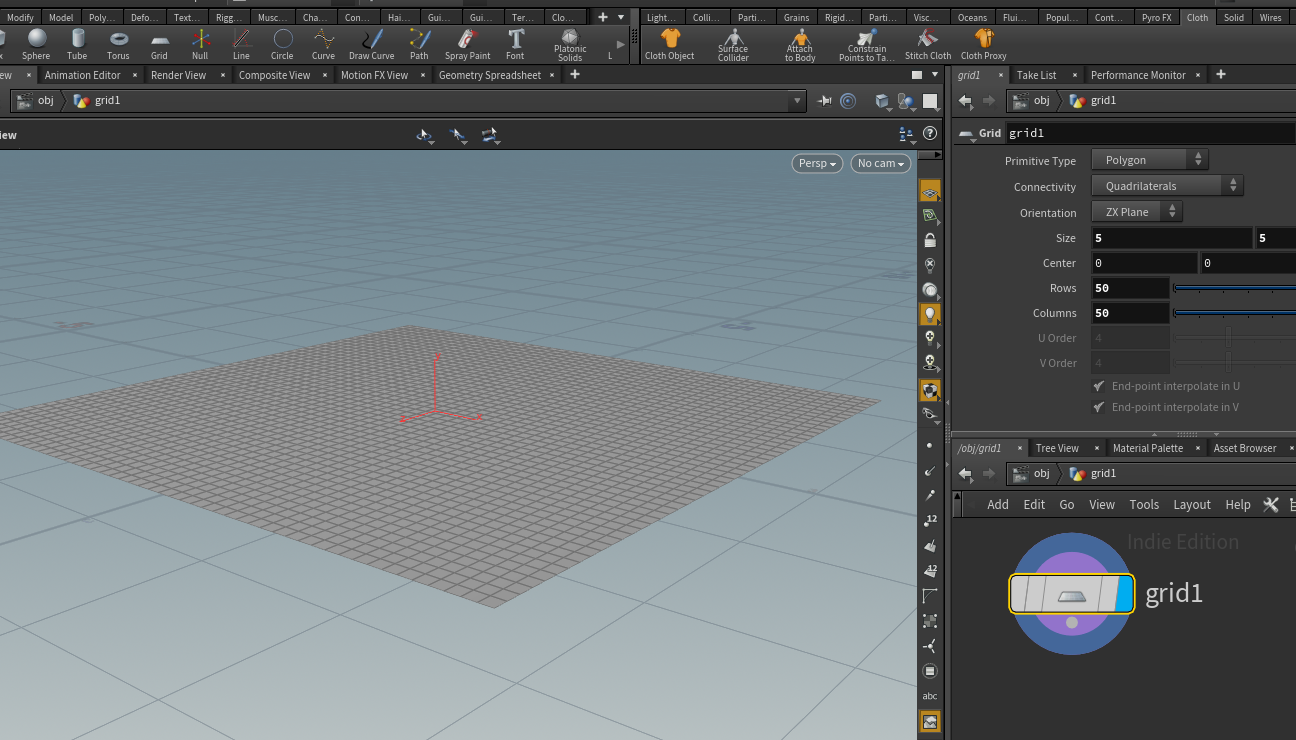Toggle the display flag on grid1 node
Image resolution: width=1296 pixels, height=740 pixels.
coord(1124,594)
